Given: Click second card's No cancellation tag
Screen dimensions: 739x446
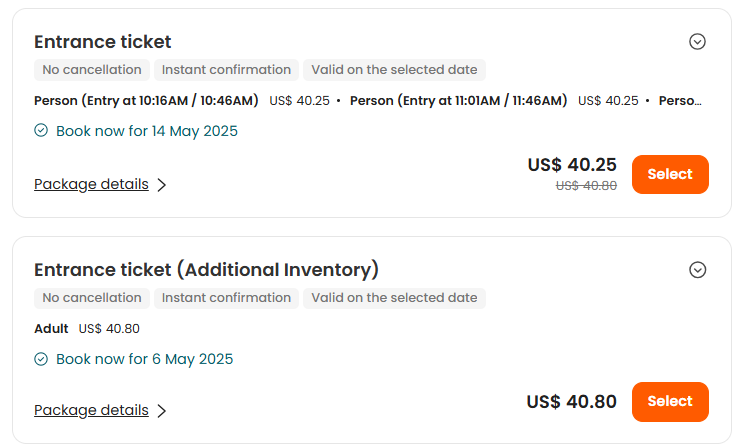Looking at the screenshot, I should click(x=92, y=298).
